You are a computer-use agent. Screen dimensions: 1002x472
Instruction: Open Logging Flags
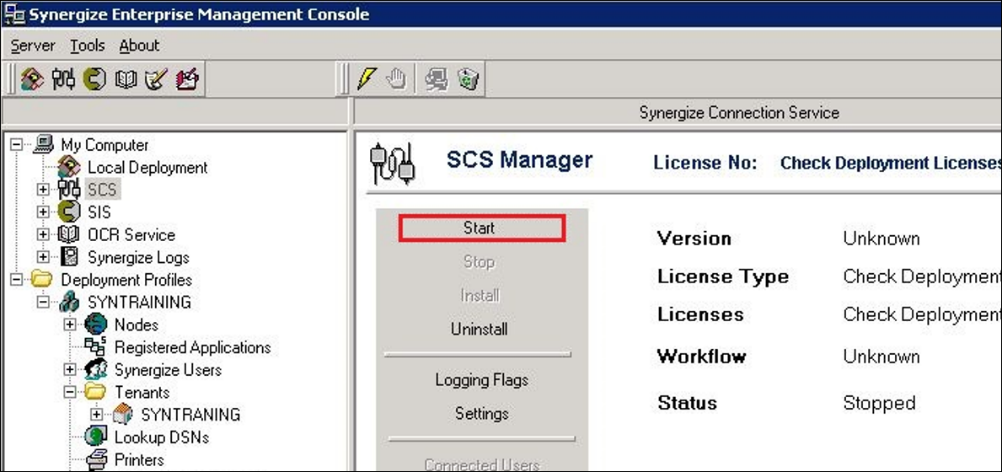click(482, 380)
